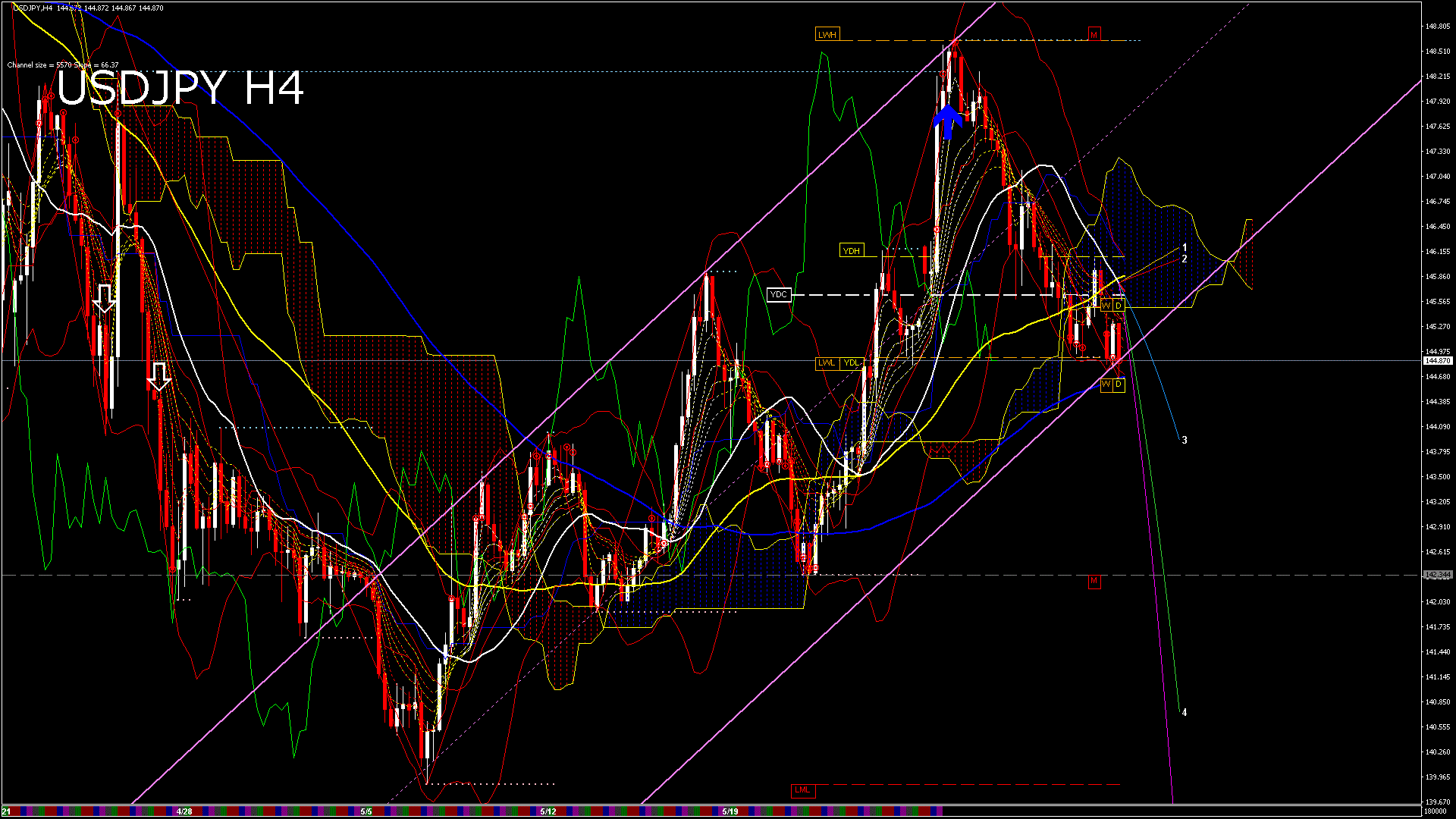The width and height of the screenshot is (1456, 819).
Task: Click the lower W pivot box
Action: pos(1106,384)
